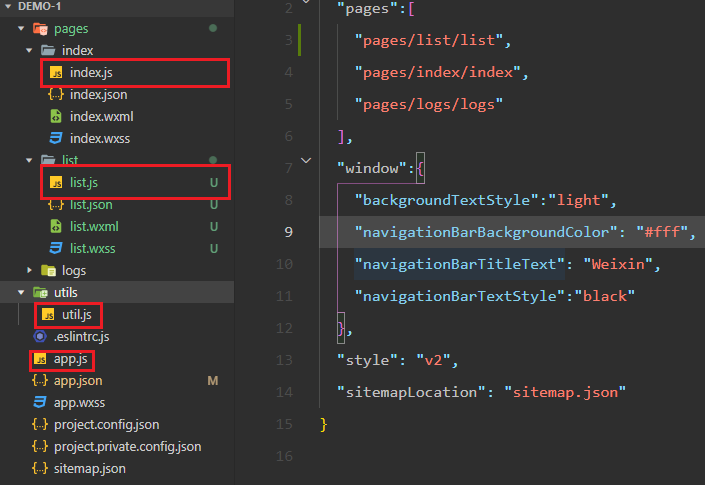
Task: Click the #fff color value on line 9
Action: pos(662,232)
